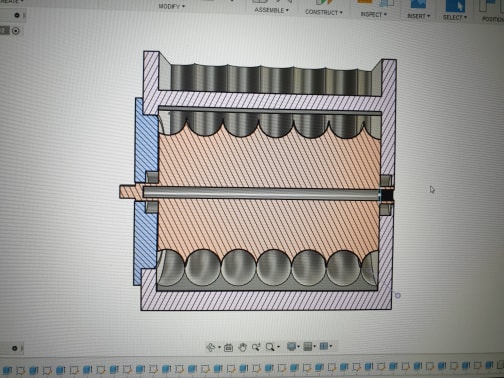Expand the Display Settings arrow
The image size is (504, 378).
click(x=299, y=346)
